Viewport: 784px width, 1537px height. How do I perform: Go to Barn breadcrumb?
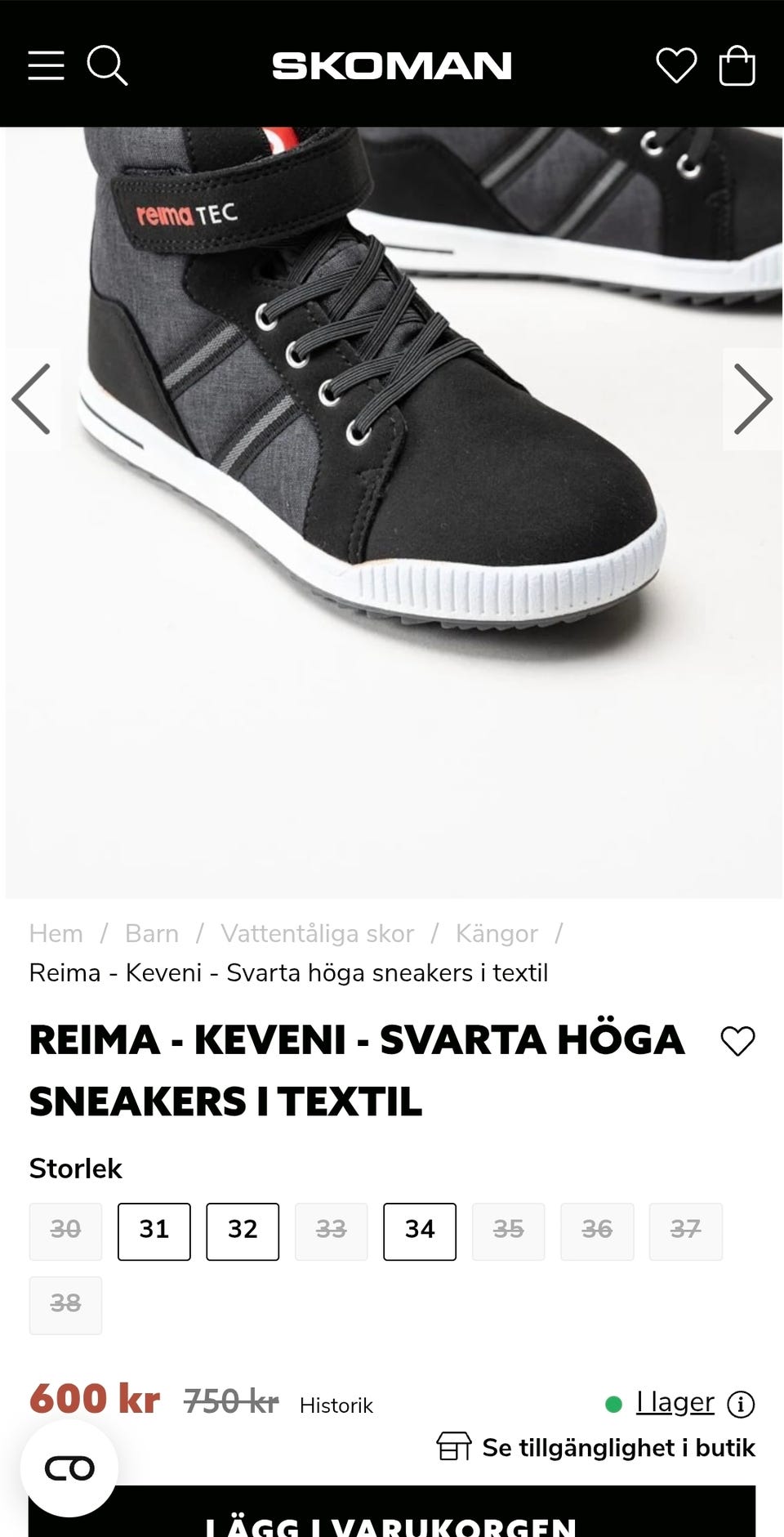152,932
